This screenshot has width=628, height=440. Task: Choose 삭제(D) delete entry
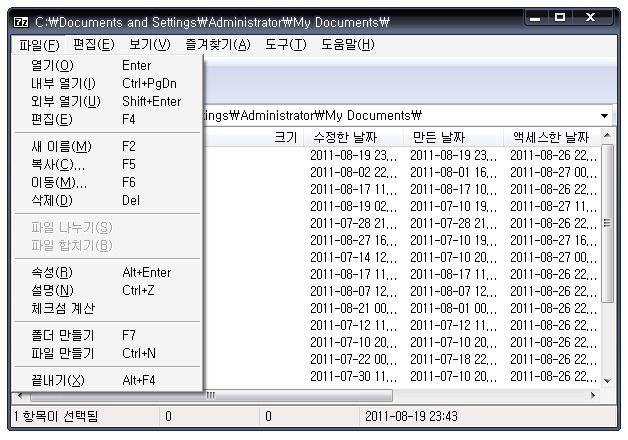coord(107,200)
